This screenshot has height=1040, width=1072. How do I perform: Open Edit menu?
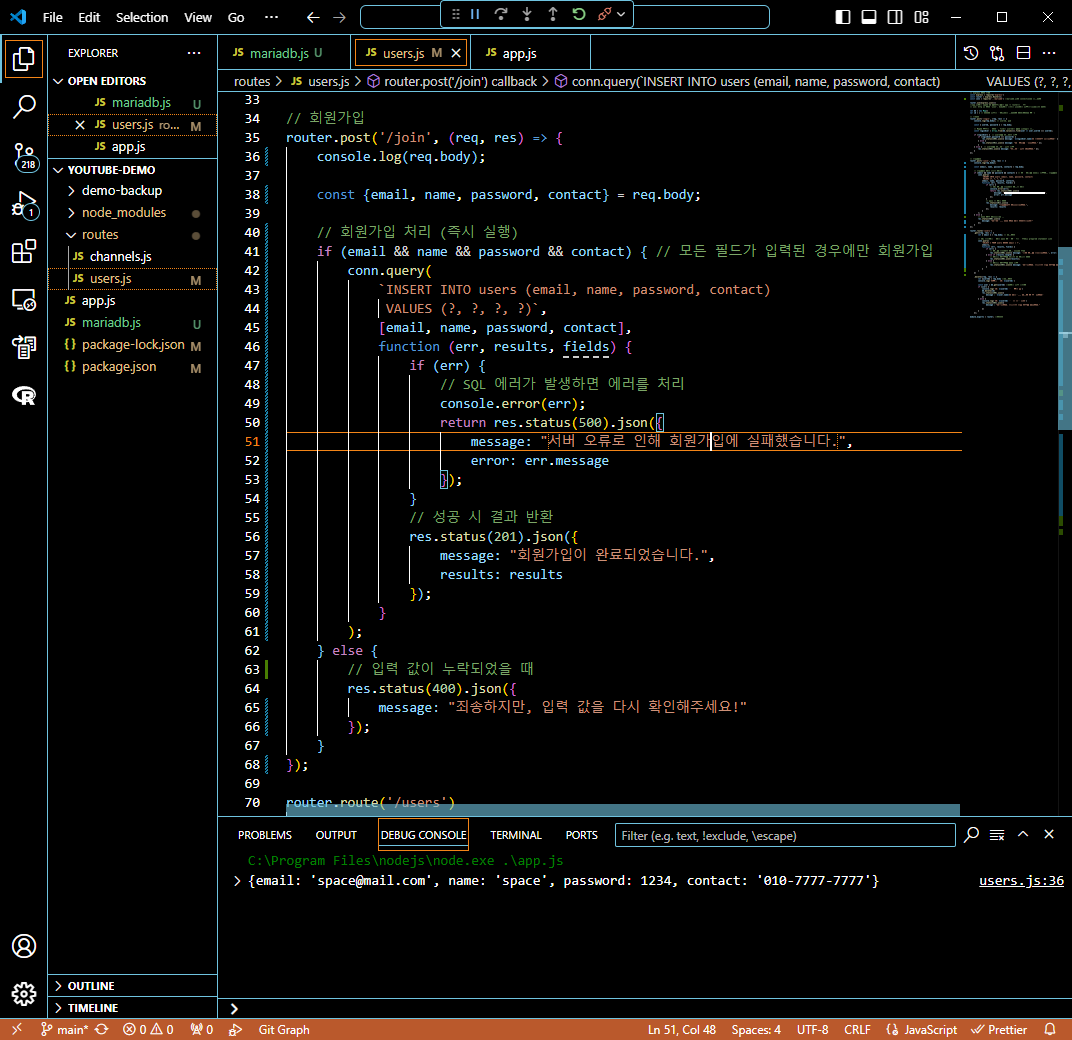[x=89, y=17]
